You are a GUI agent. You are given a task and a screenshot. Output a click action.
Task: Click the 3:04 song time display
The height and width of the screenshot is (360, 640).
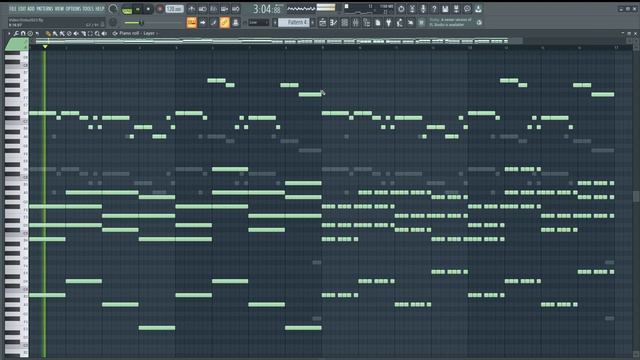tap(267, 9)
